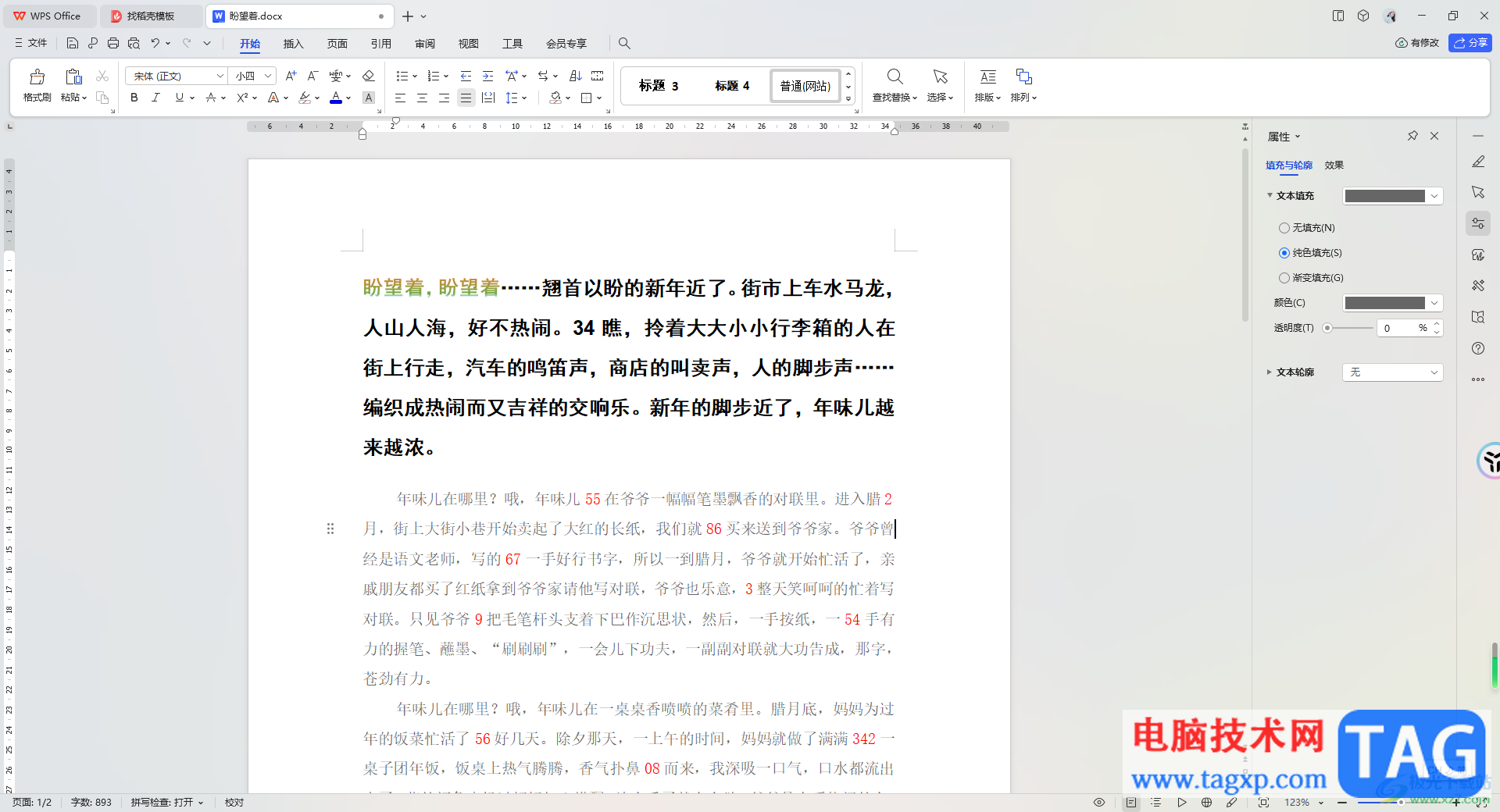Open a new document tab
The image size is (1500, 812).
[x=407, y=16]
